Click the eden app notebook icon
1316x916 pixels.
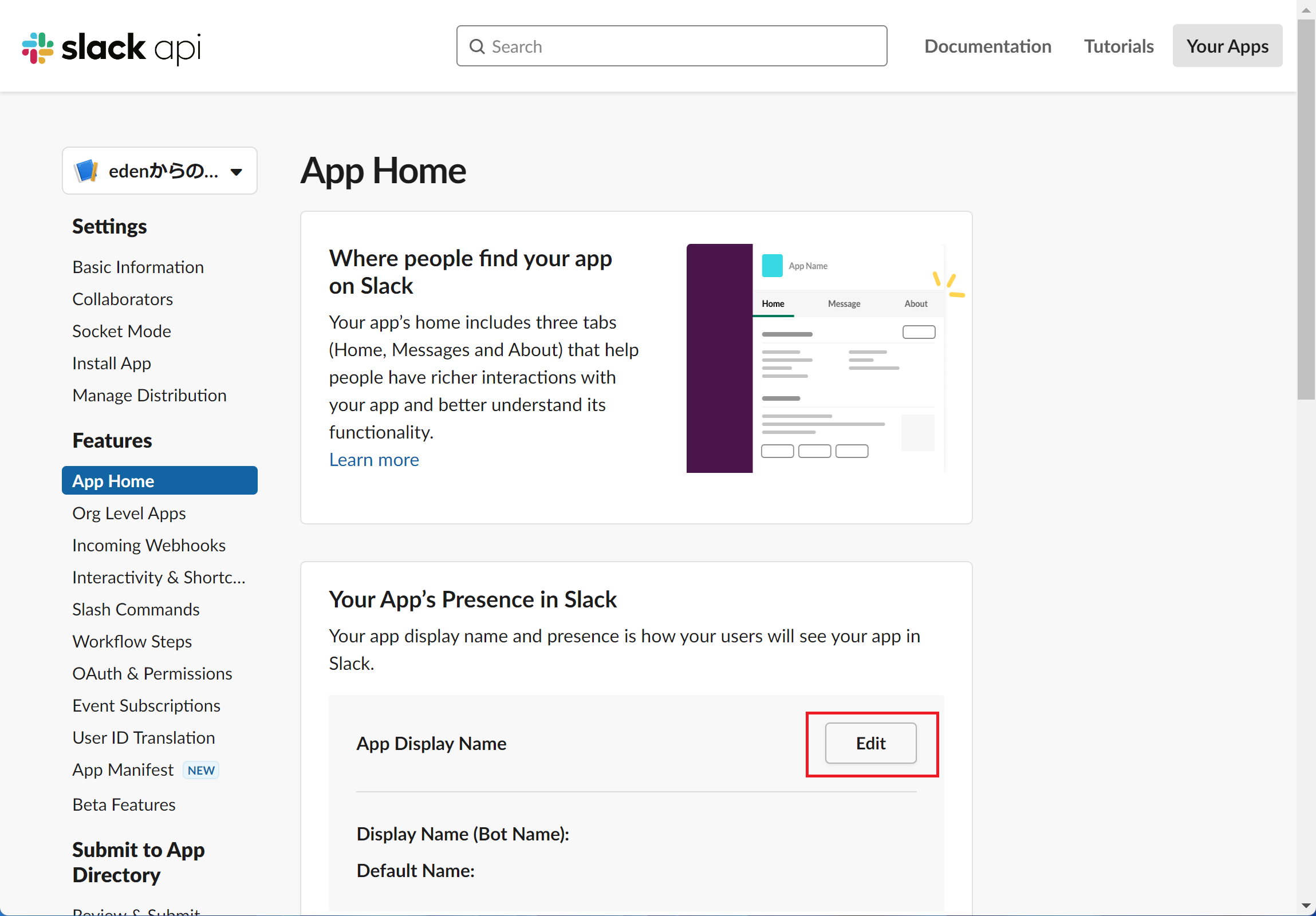click(x=86, y=171)
